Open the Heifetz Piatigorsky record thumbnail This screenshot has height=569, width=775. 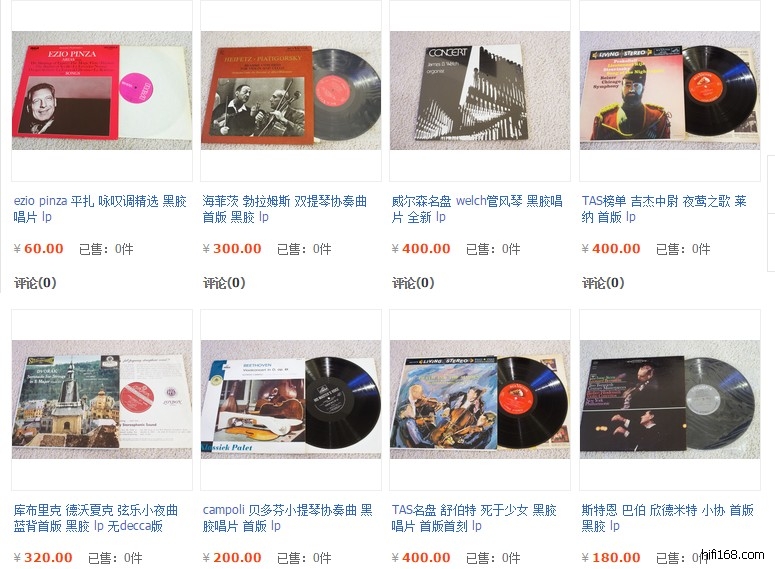[291, 90]
